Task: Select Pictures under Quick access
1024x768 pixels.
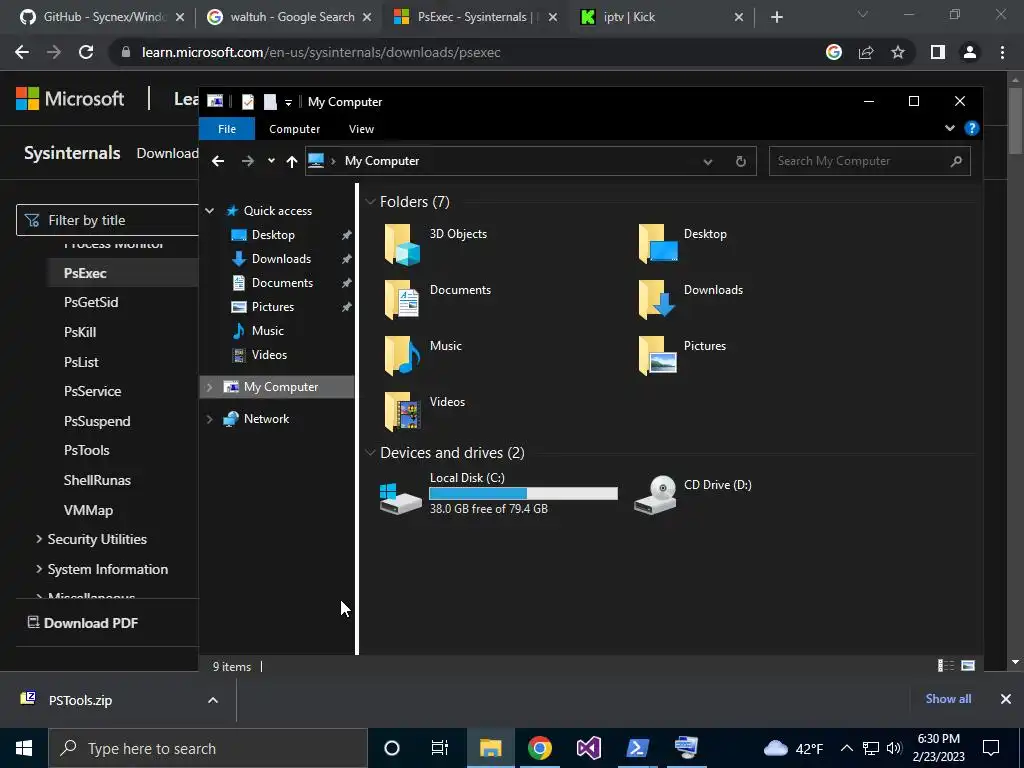Action: [x=272, y=307]
